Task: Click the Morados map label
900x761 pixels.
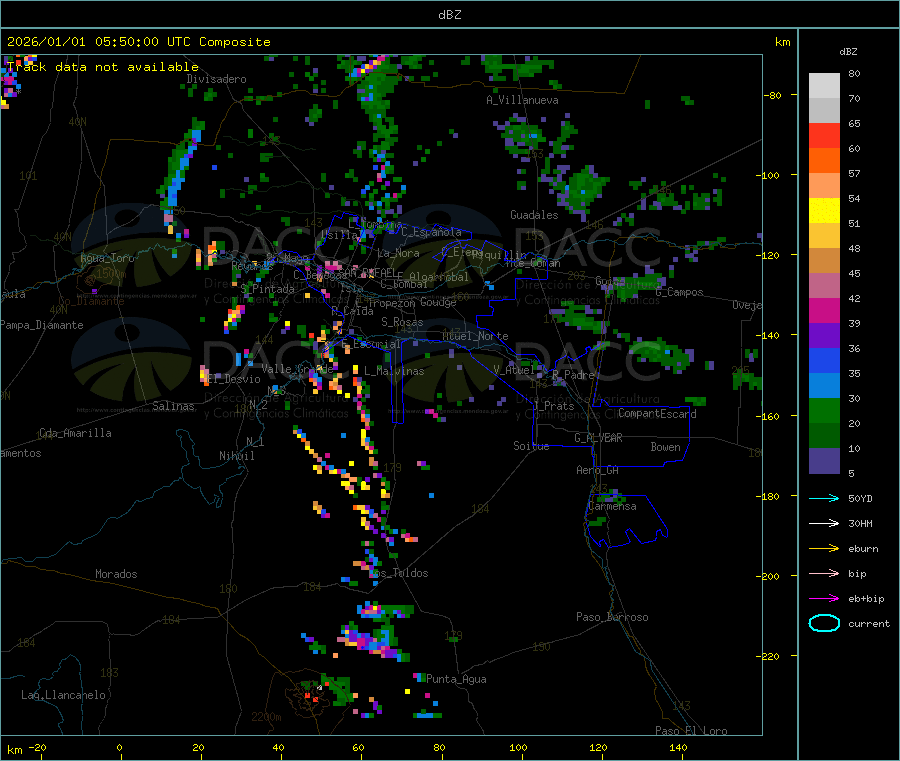Action: (116, 574)
